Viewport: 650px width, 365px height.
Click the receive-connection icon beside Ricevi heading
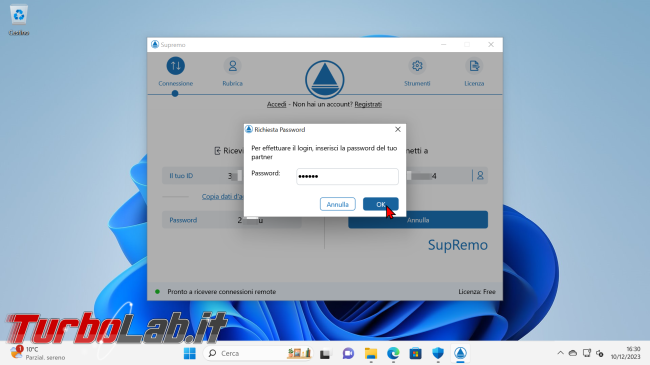click(217, 151)
